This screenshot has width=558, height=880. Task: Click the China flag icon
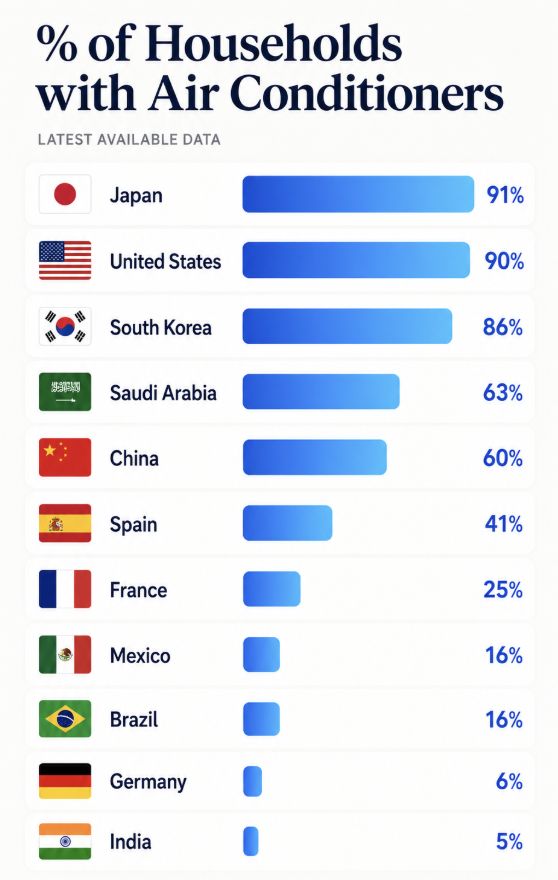pyautogui.click(x=65, y=457)
